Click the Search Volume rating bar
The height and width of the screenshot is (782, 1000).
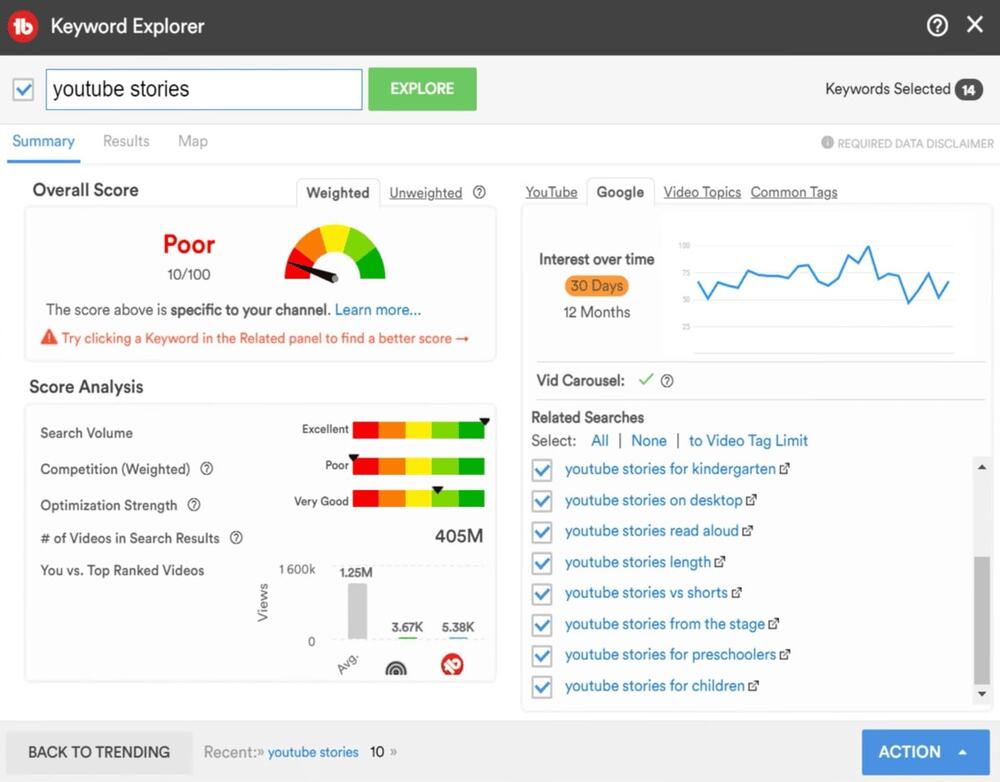click(x=418, y=430)
